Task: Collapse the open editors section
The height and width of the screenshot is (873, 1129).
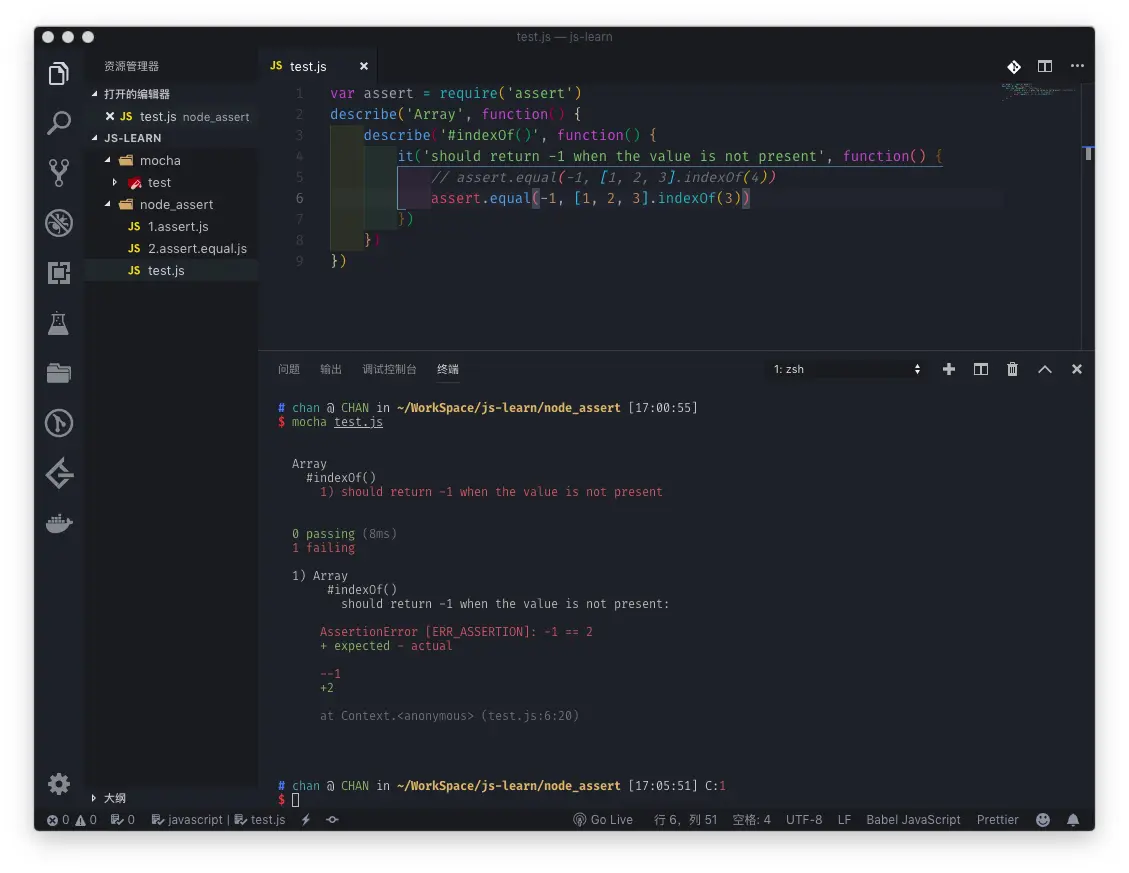Action: tap(94, 94)
